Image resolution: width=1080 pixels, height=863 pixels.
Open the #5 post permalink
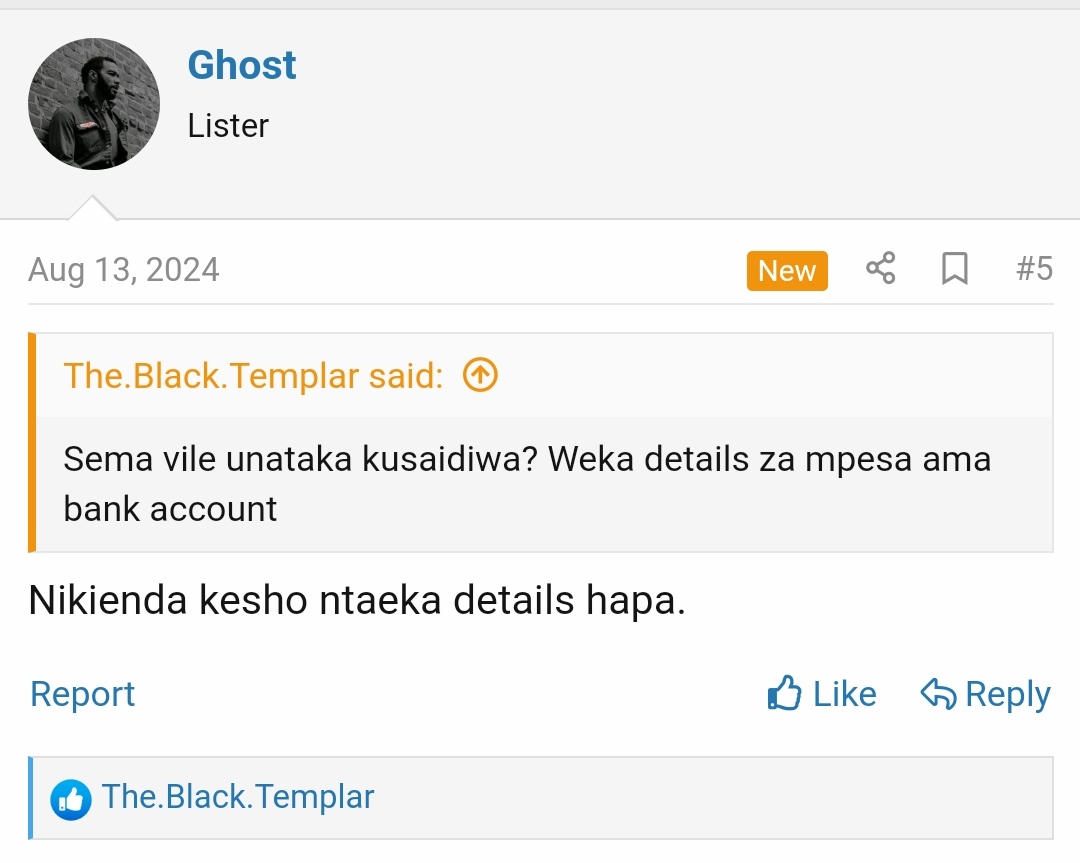point(1034,268)
